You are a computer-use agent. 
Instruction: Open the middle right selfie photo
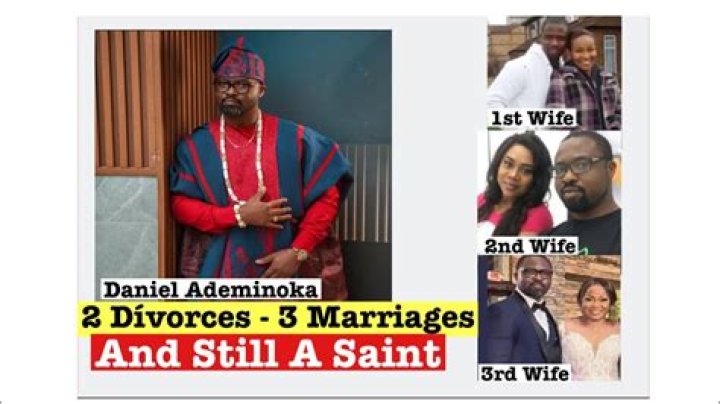coord(550,193)
